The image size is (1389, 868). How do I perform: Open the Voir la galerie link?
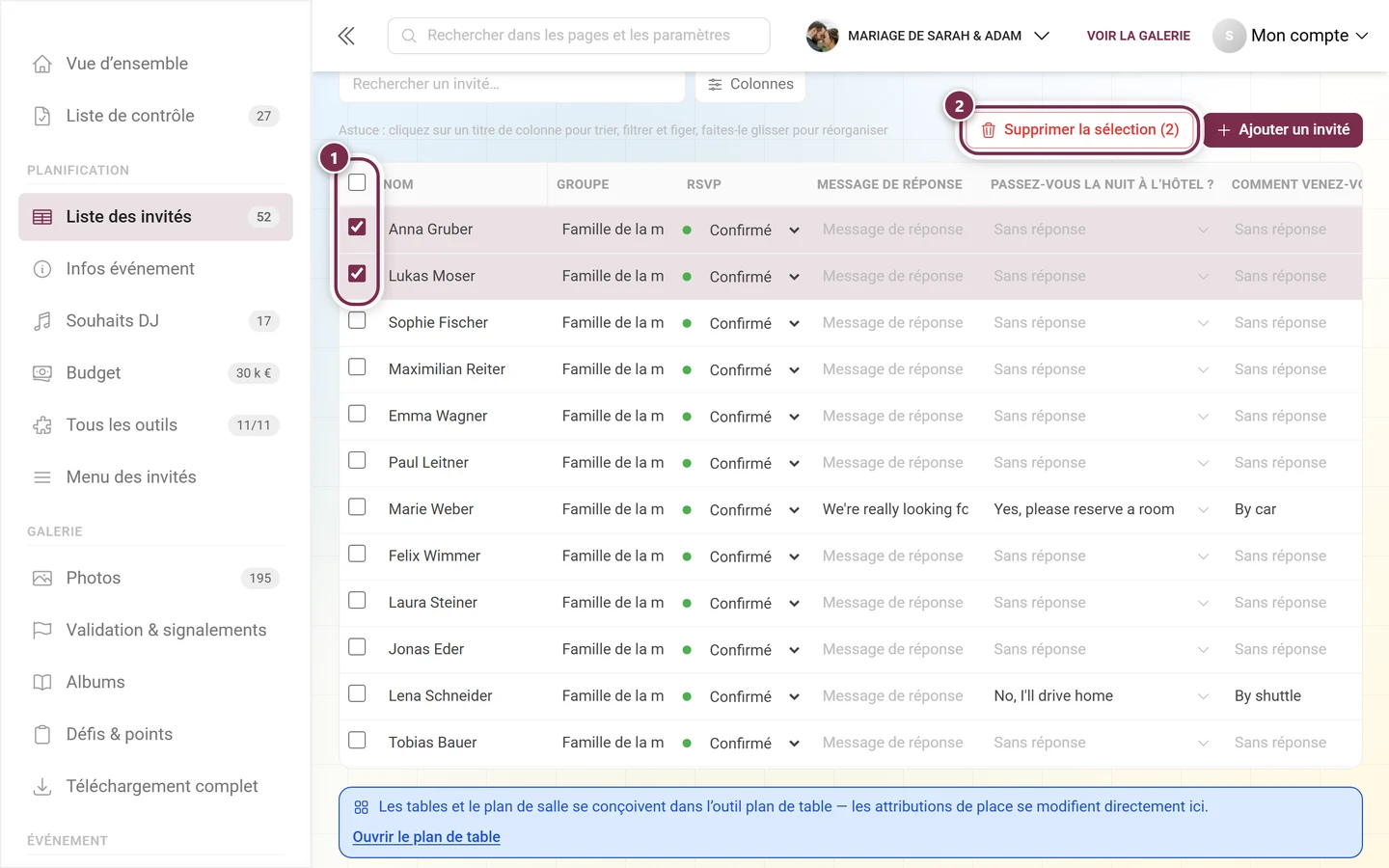tap(1138, 36)
